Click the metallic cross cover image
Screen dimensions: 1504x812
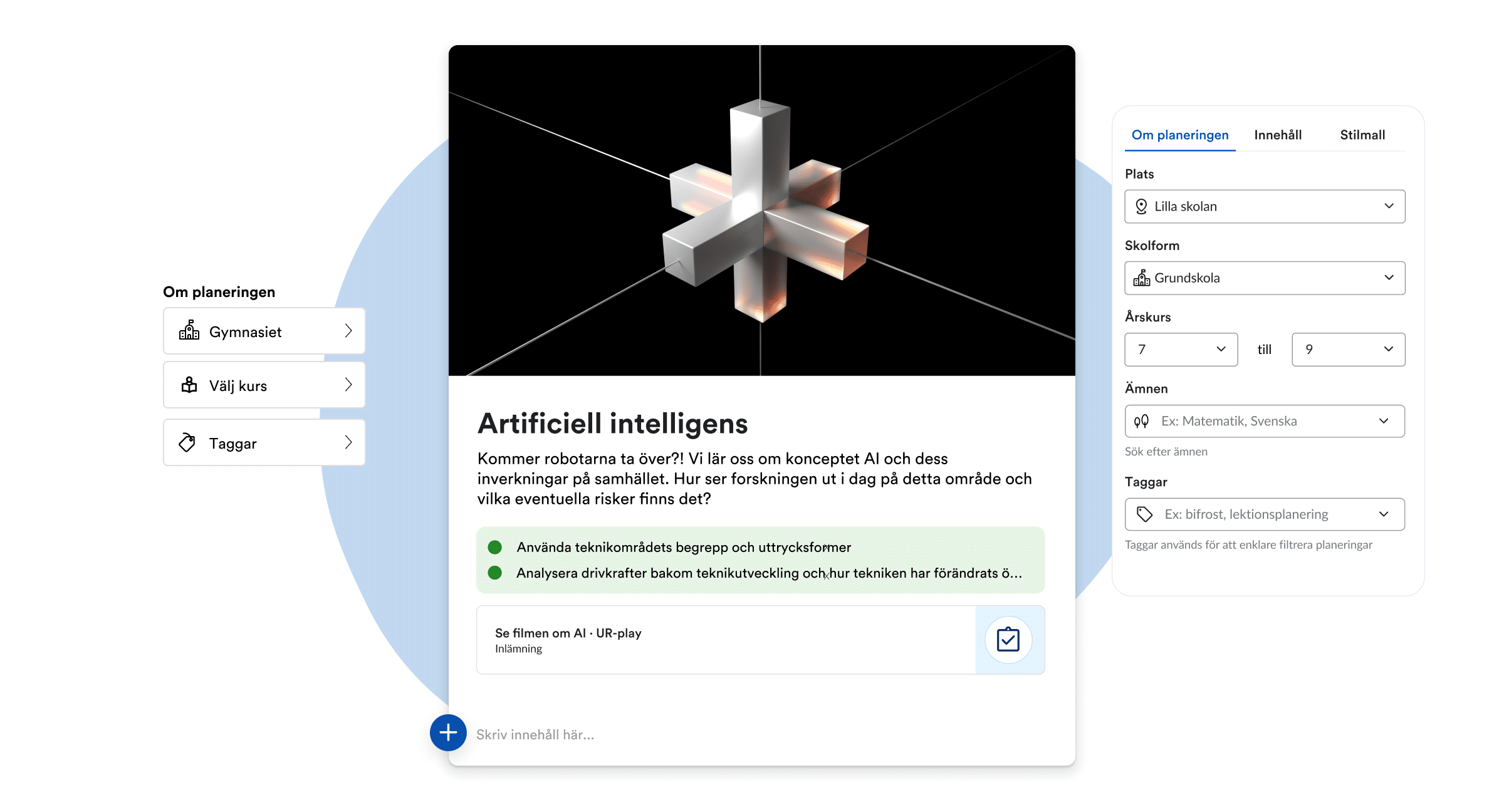761,211
